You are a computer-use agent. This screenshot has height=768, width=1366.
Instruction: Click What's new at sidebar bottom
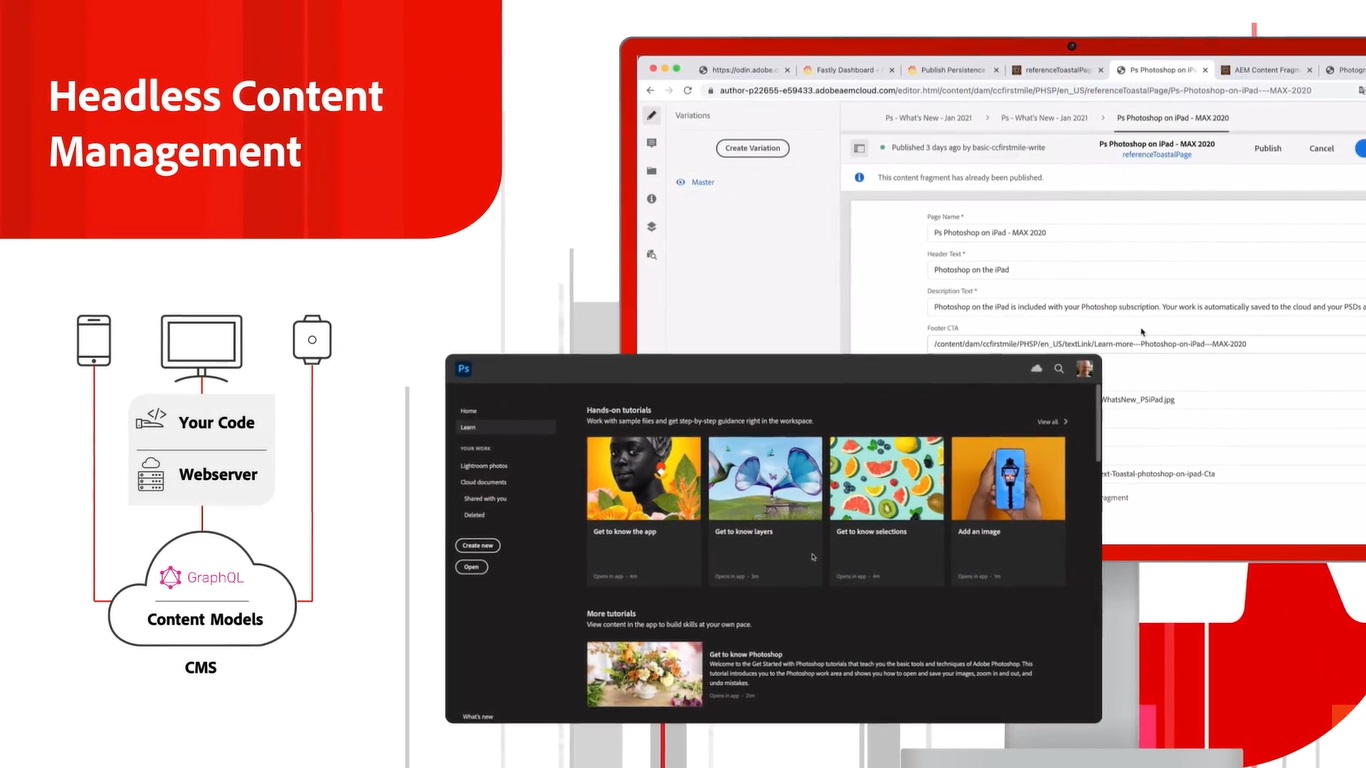(x=478, y=717)
